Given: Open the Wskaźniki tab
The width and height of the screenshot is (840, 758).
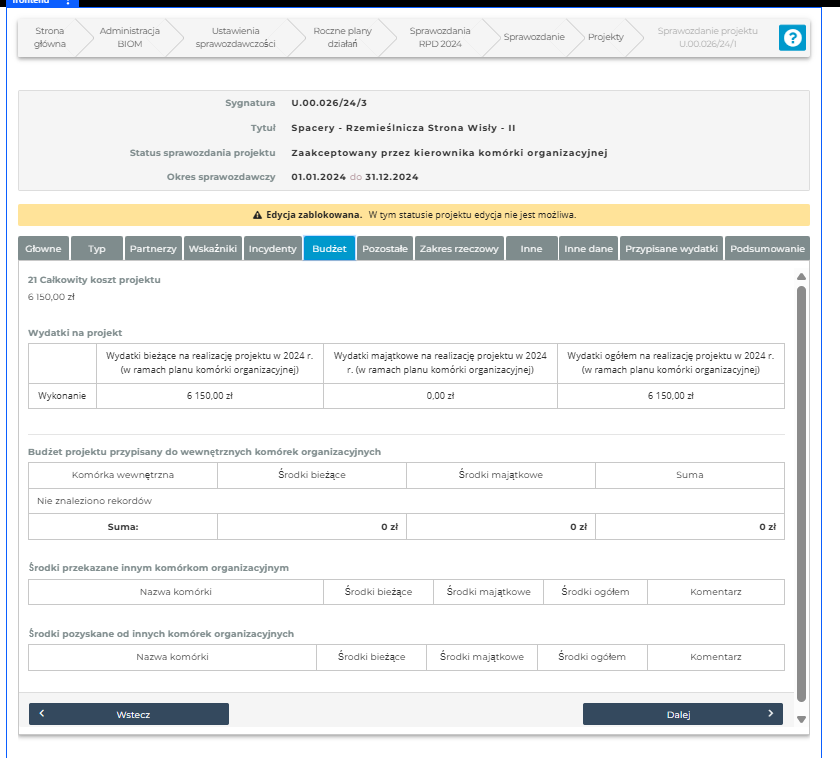Looking at the screenshot, I should (x=212, y=248).
